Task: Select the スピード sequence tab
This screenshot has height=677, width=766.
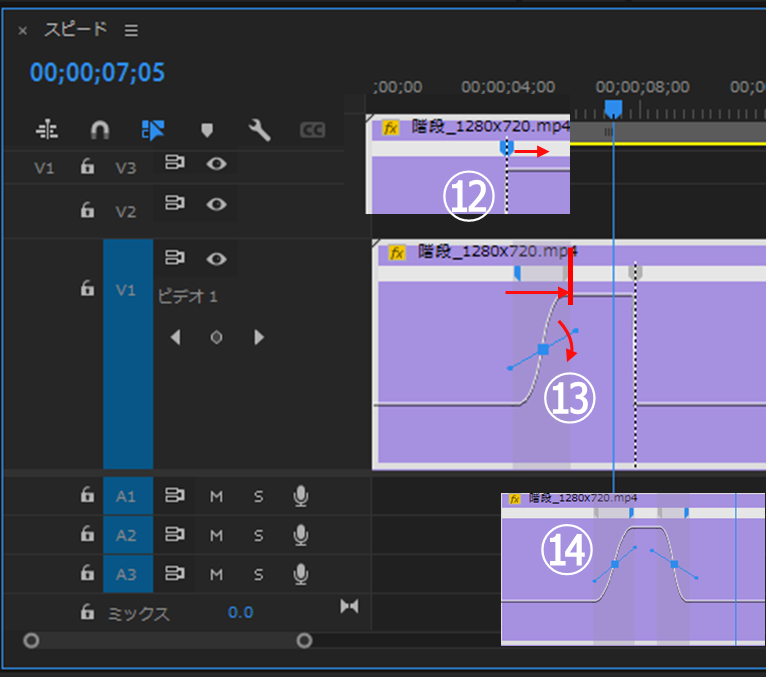Action: click(75, 30)
